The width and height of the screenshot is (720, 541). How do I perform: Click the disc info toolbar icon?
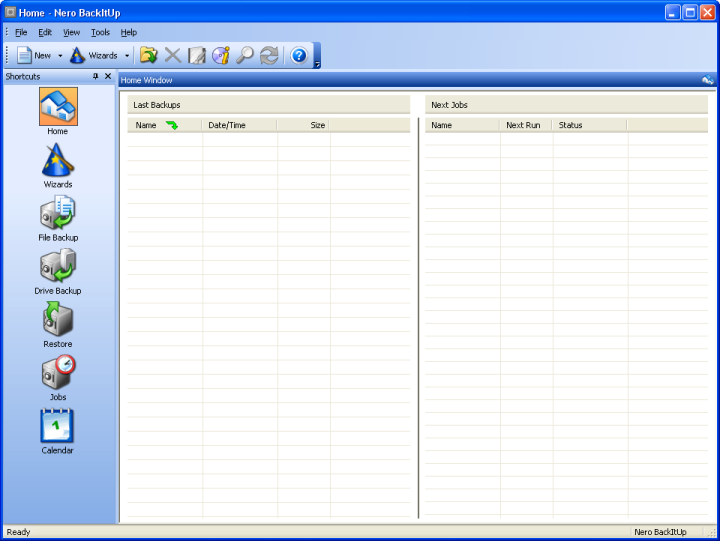coord(221,56)
